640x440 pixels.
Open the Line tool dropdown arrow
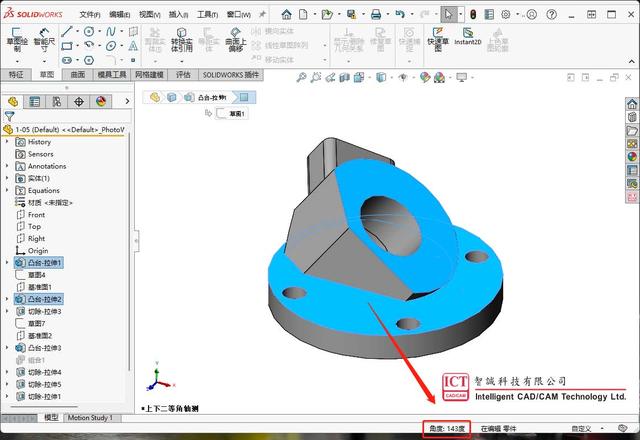77,31
